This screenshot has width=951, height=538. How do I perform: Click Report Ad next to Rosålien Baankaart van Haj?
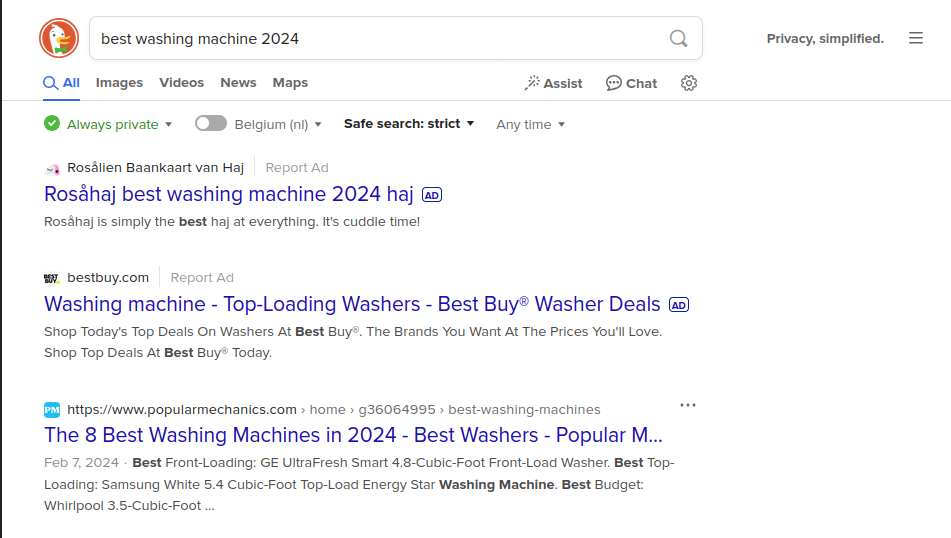pos(297,167)
